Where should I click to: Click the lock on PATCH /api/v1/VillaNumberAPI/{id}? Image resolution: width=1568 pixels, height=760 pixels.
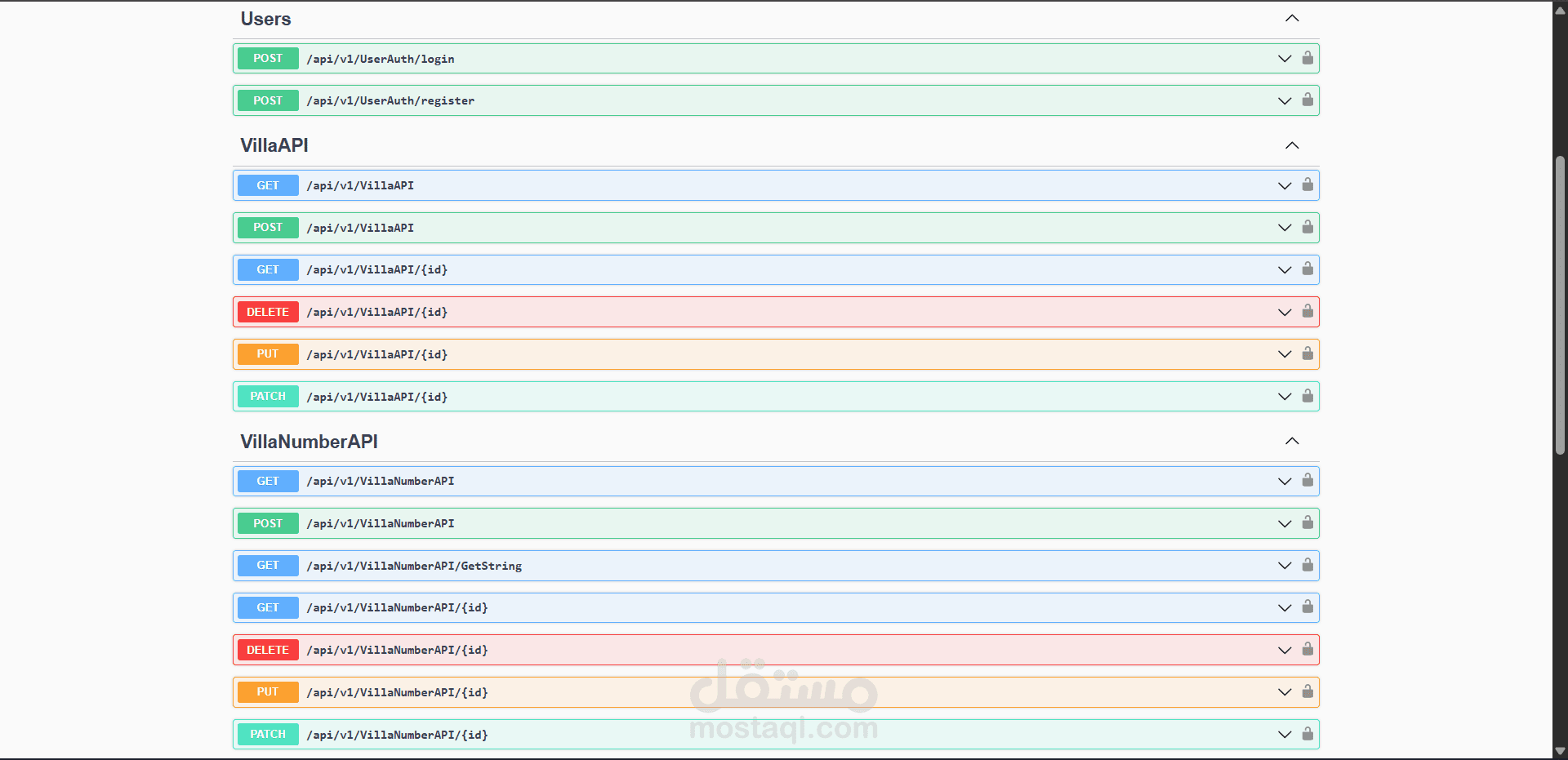click(x=1307, y=734)
